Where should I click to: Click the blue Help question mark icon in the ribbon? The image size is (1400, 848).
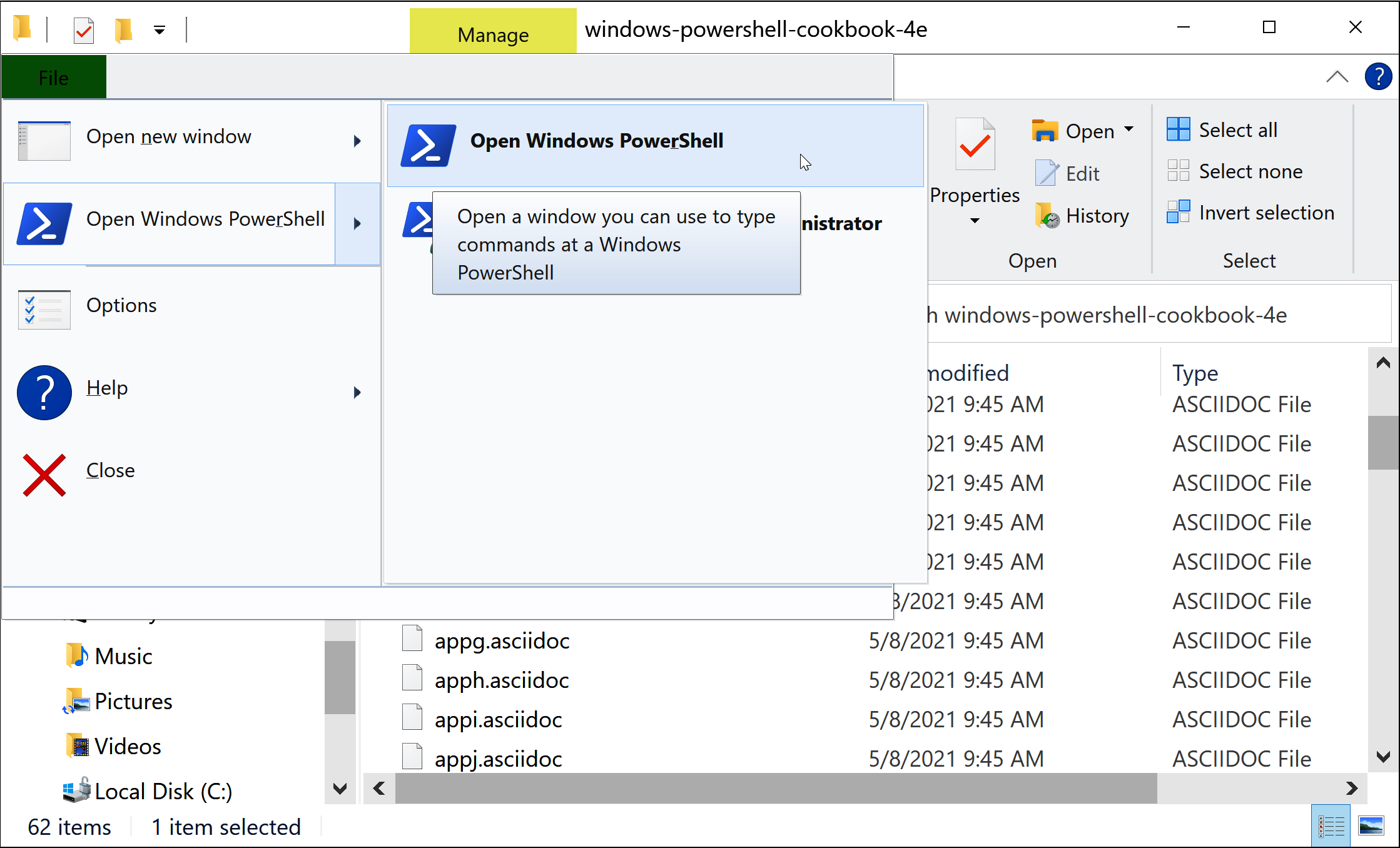1377,77
